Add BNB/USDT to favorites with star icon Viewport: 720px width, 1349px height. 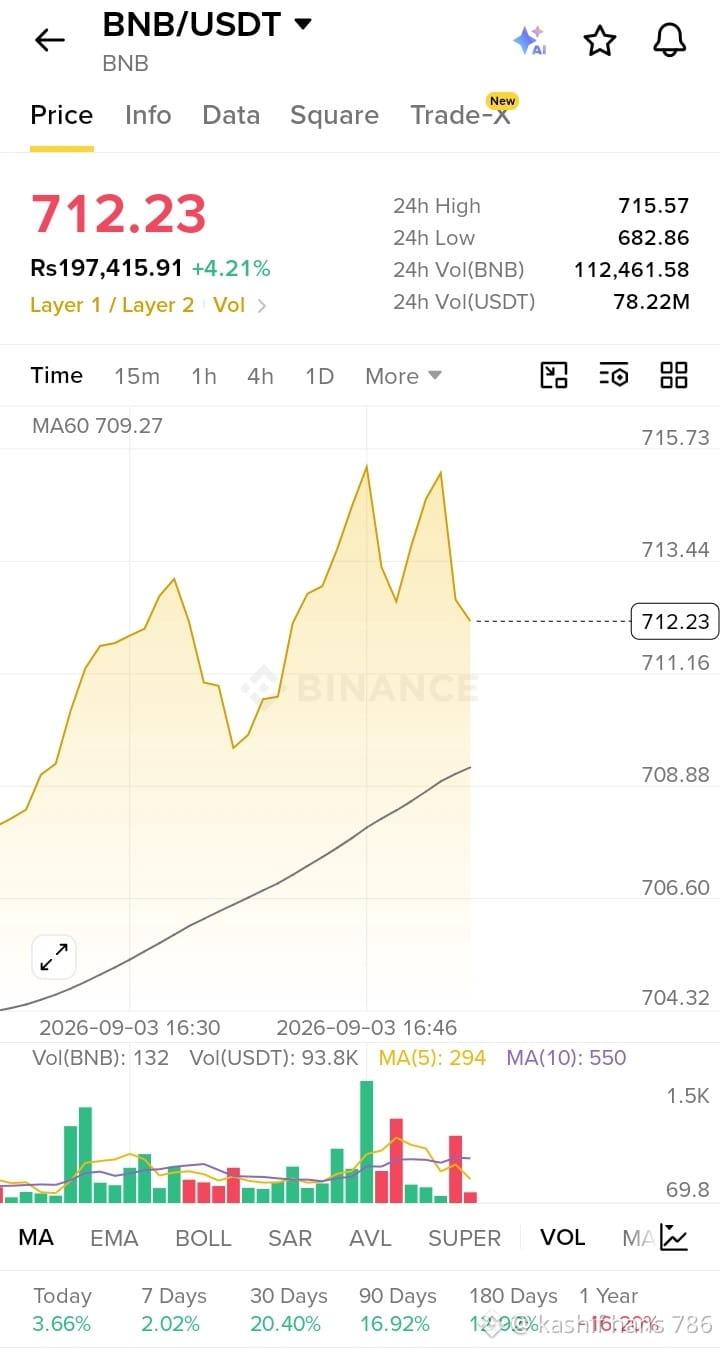[599, 40]
